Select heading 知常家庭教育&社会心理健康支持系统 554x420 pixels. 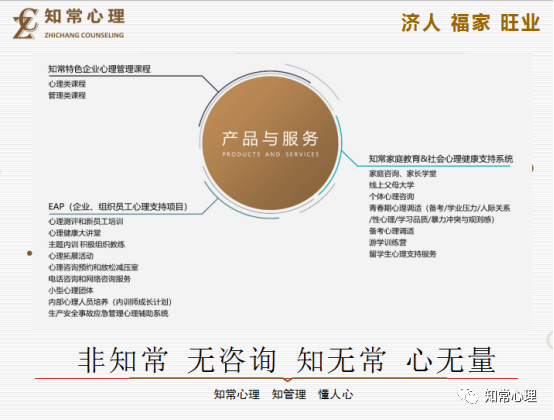[441, 159]
